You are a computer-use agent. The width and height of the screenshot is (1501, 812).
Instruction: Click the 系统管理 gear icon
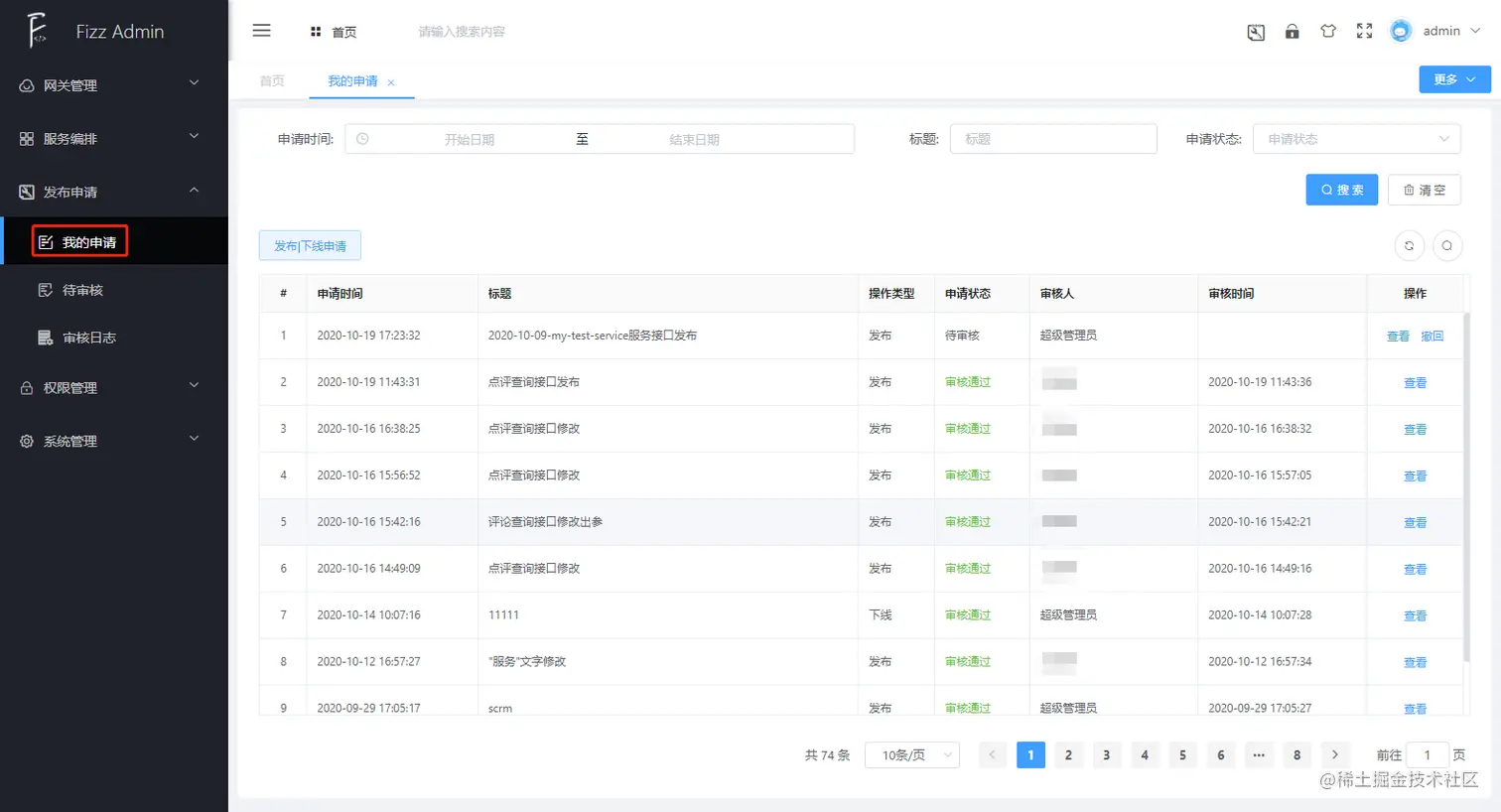27,442
